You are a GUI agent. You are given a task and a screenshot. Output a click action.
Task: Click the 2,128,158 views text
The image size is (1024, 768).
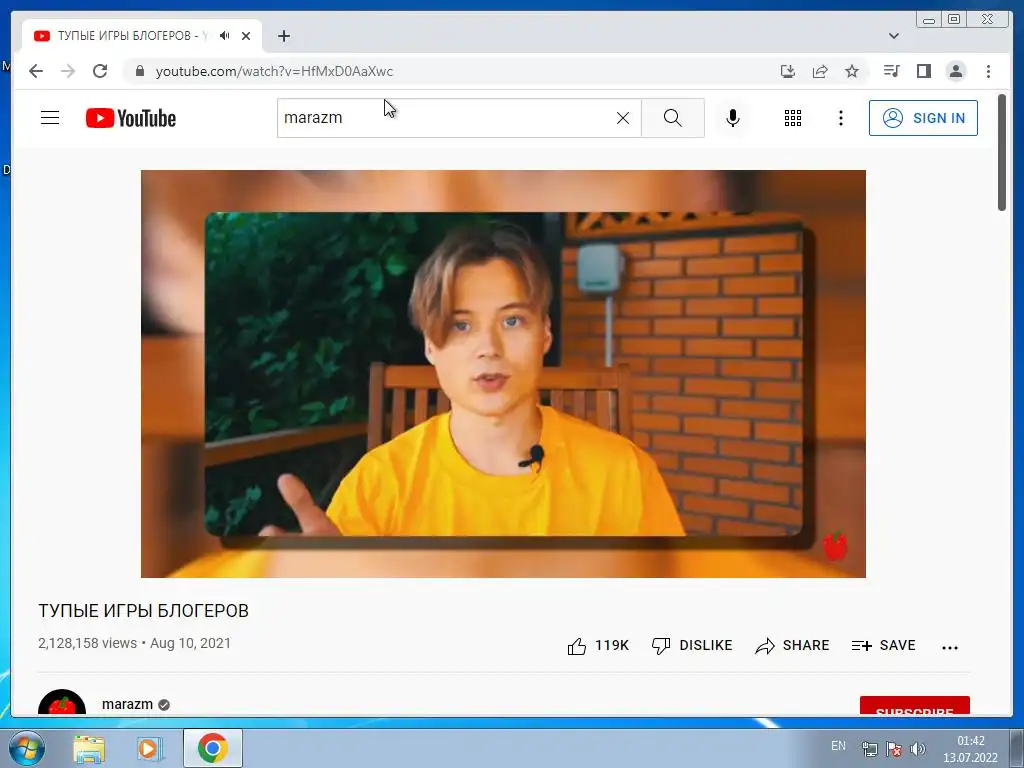[88, 643]
